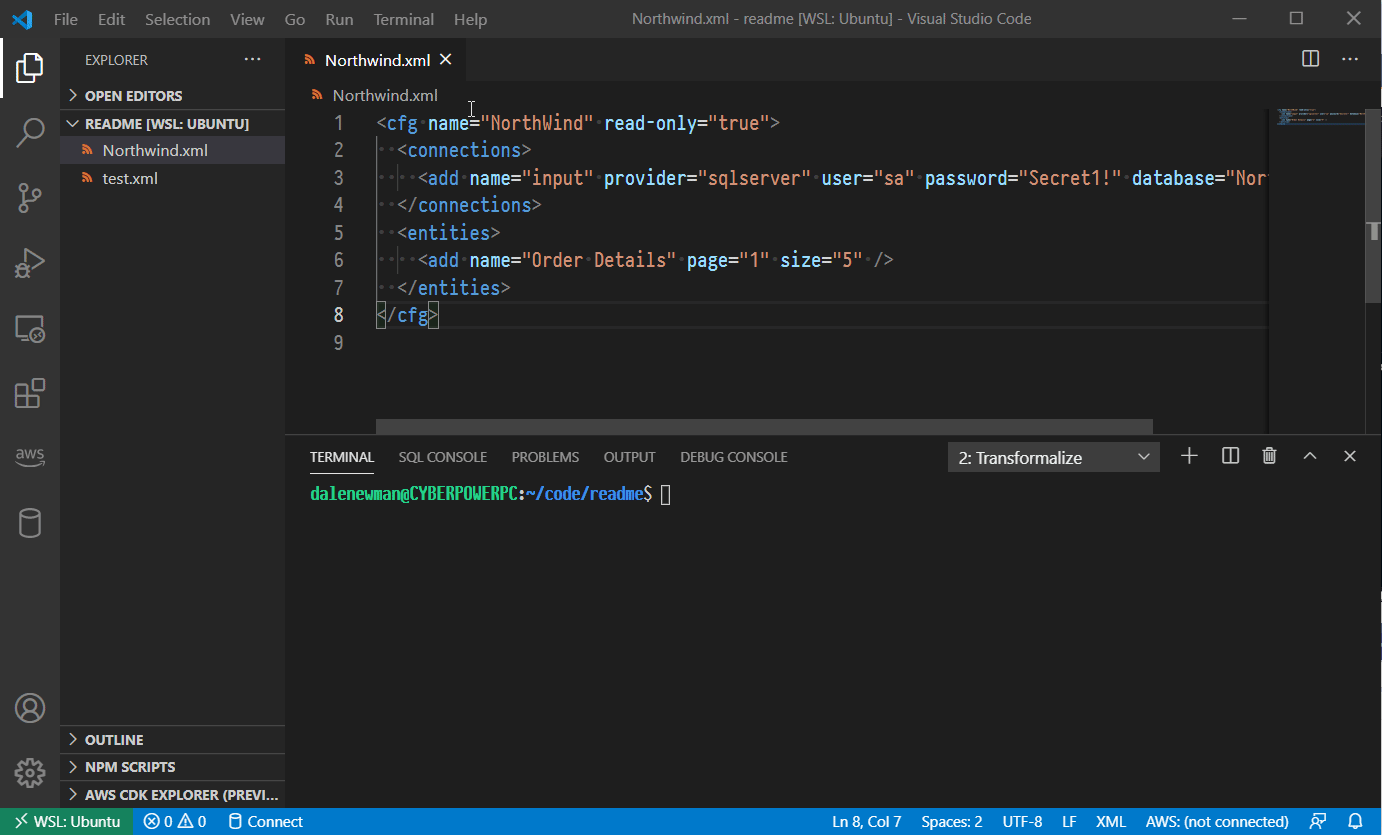Split the terminal panel
The height and width of the screenshot is (835, 1382).
click(1231, 456)
